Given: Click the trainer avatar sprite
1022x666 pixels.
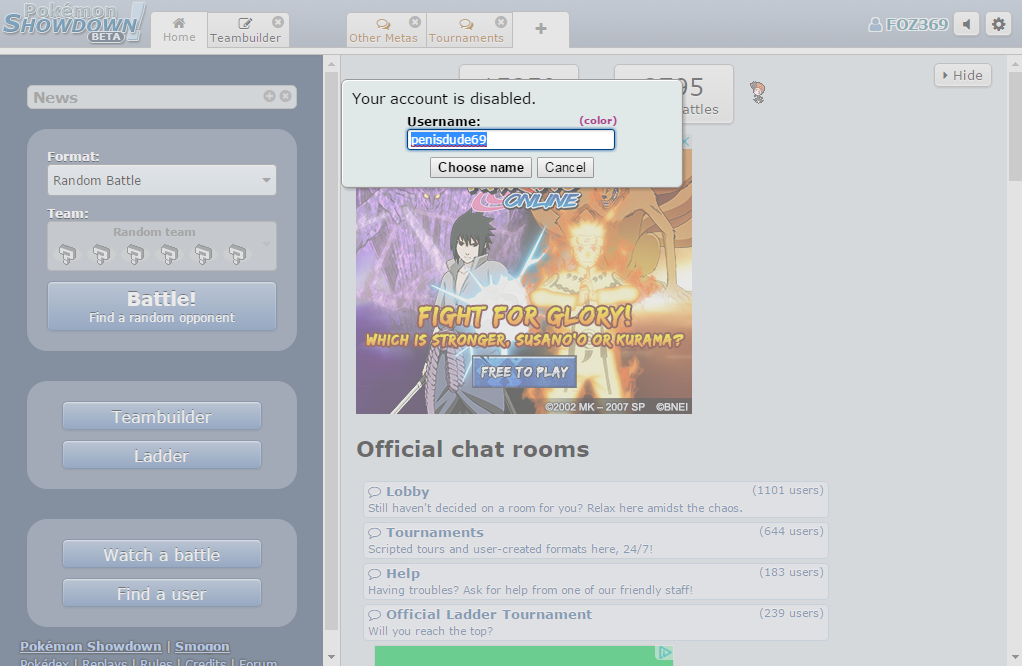Looking at the screenshot, I should 757,92.
